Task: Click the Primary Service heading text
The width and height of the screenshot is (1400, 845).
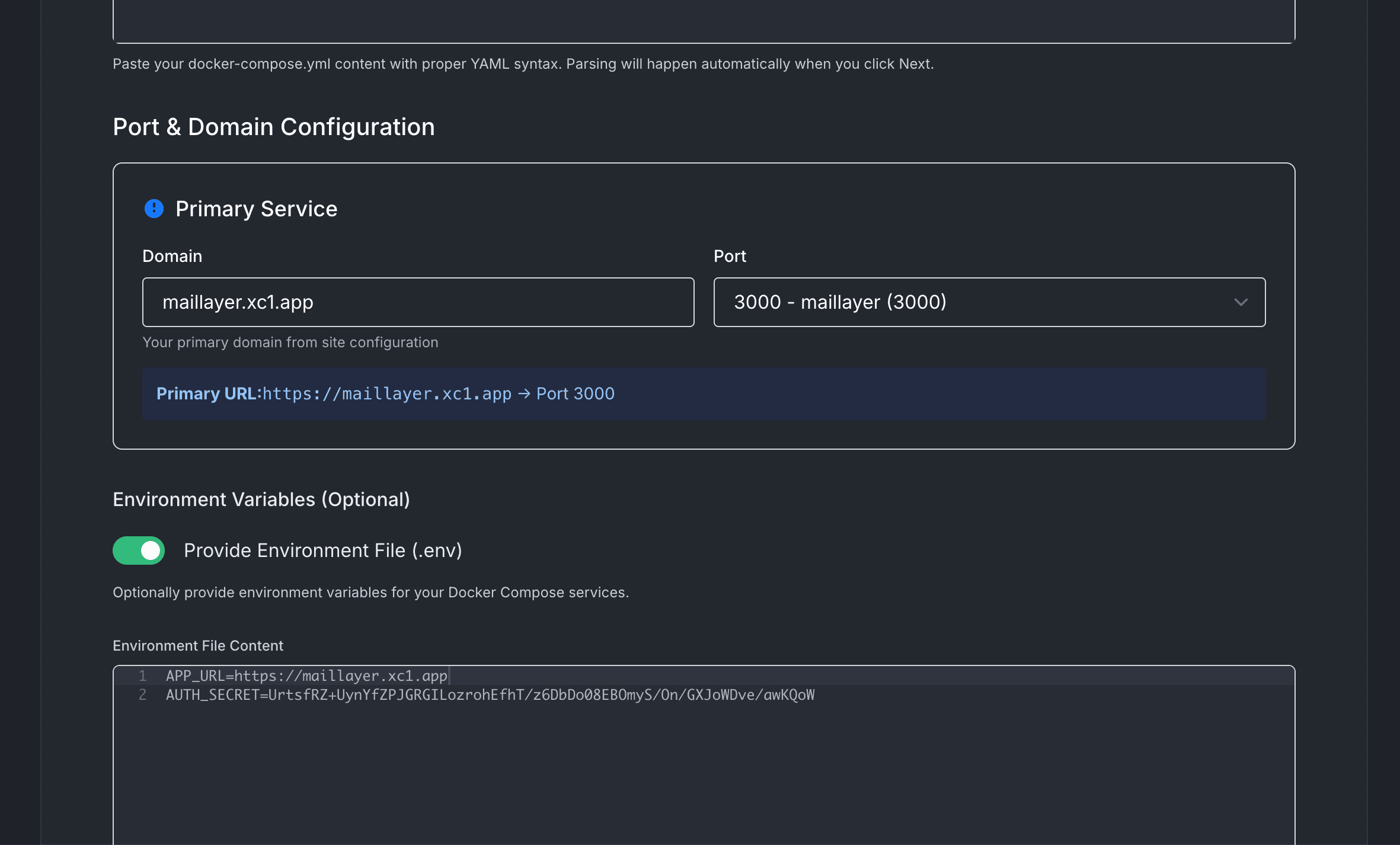Action: 257,209
